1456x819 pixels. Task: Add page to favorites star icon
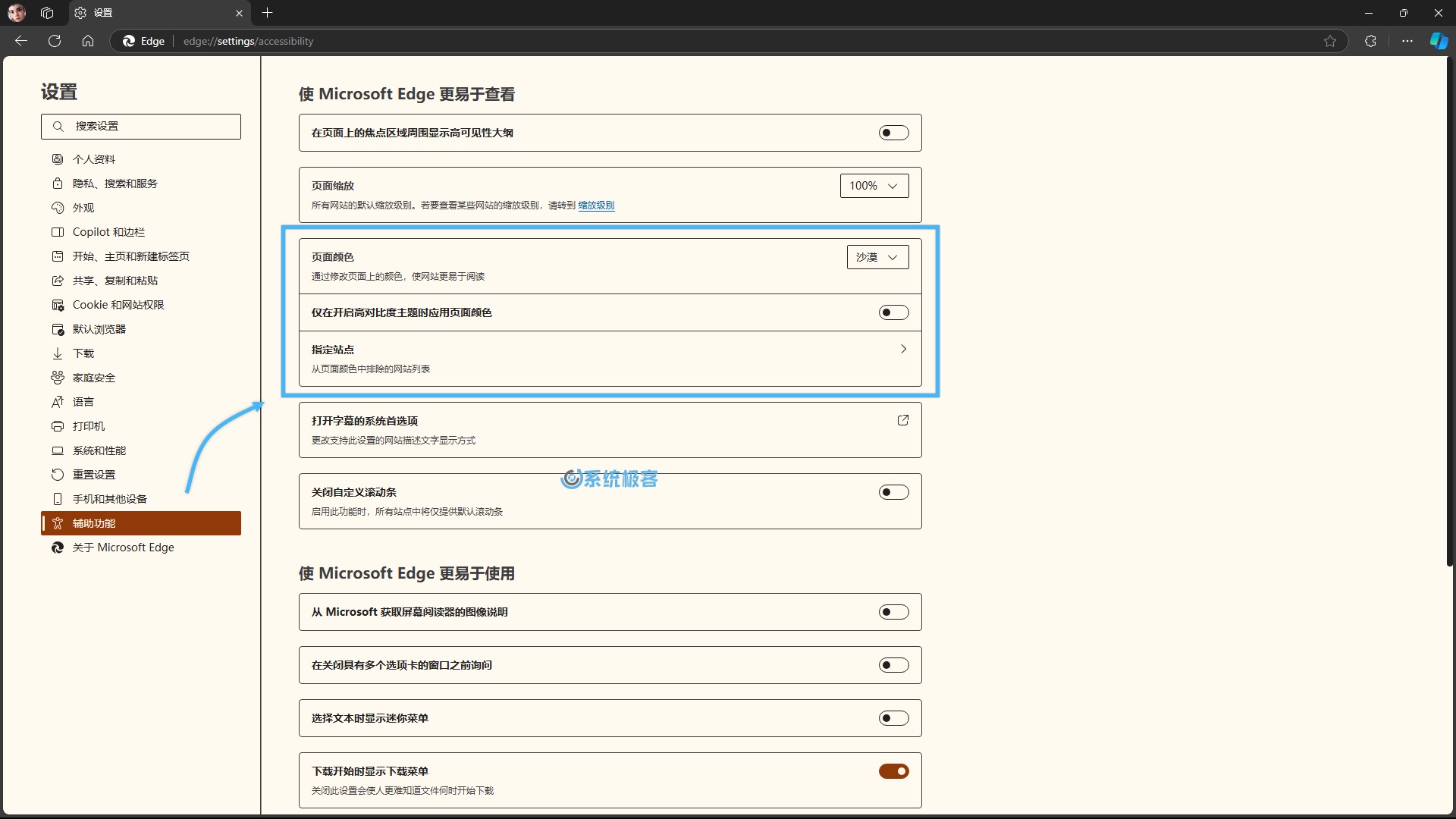[x=1330, y=41]
